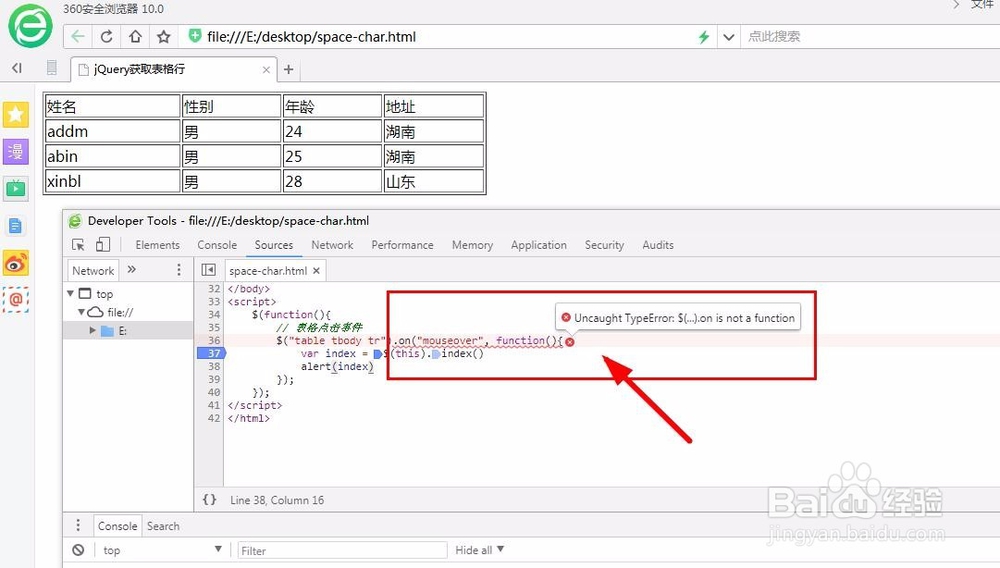The height and width of the screenshot is (568, 1000).
Task: Select the Search drawer tab
Action: coord(163,526)
